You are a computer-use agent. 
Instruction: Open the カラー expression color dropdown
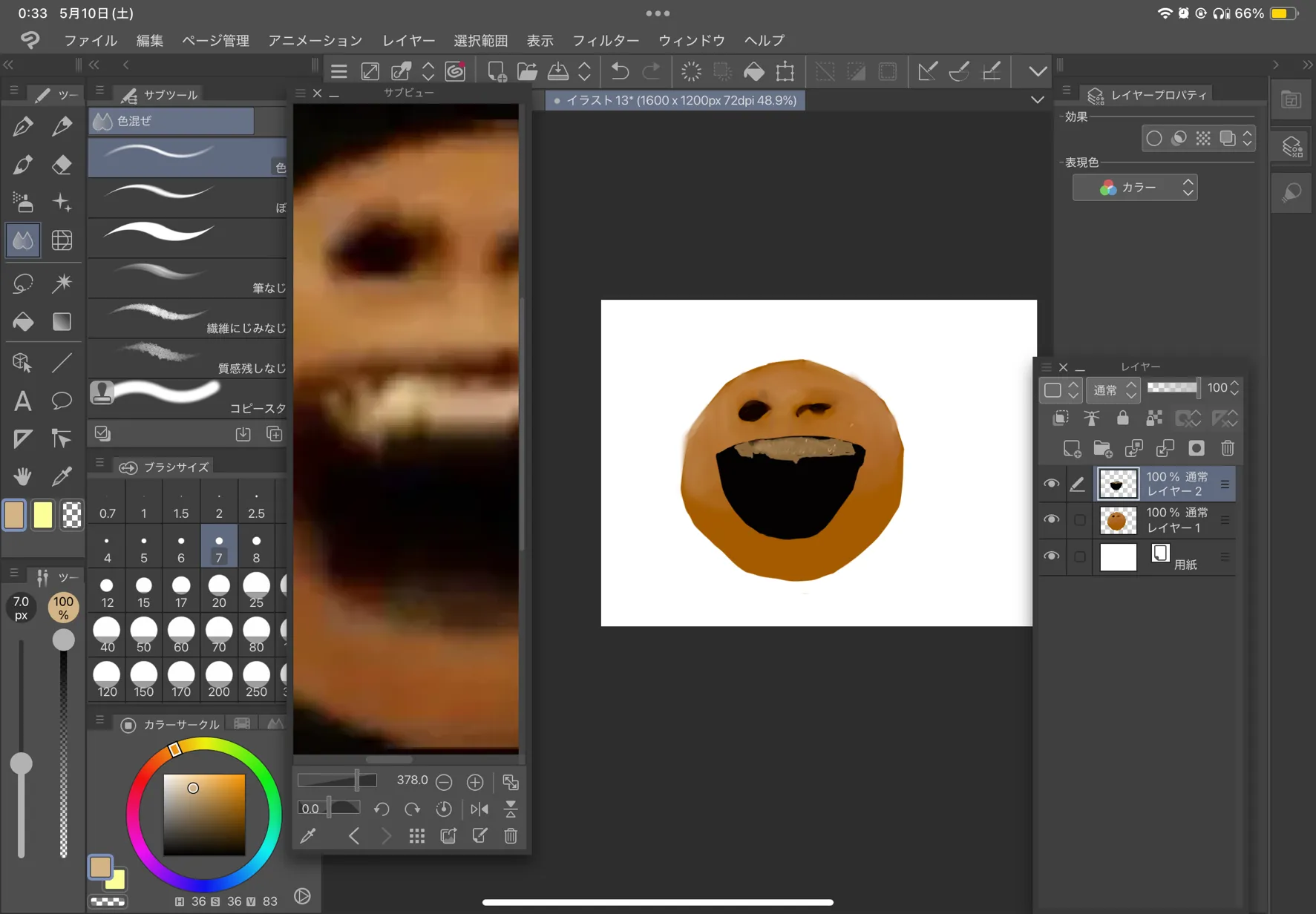1134,188
